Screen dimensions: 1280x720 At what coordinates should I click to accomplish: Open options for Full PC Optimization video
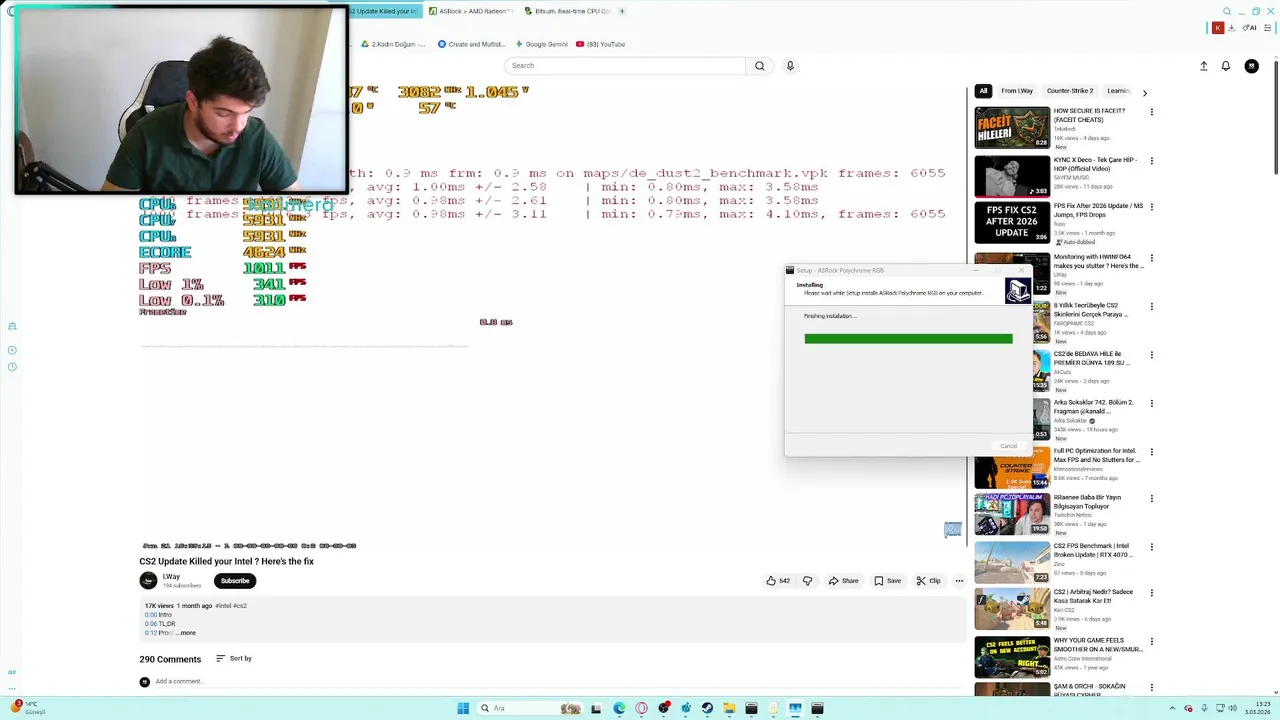tap(1151, 452)
